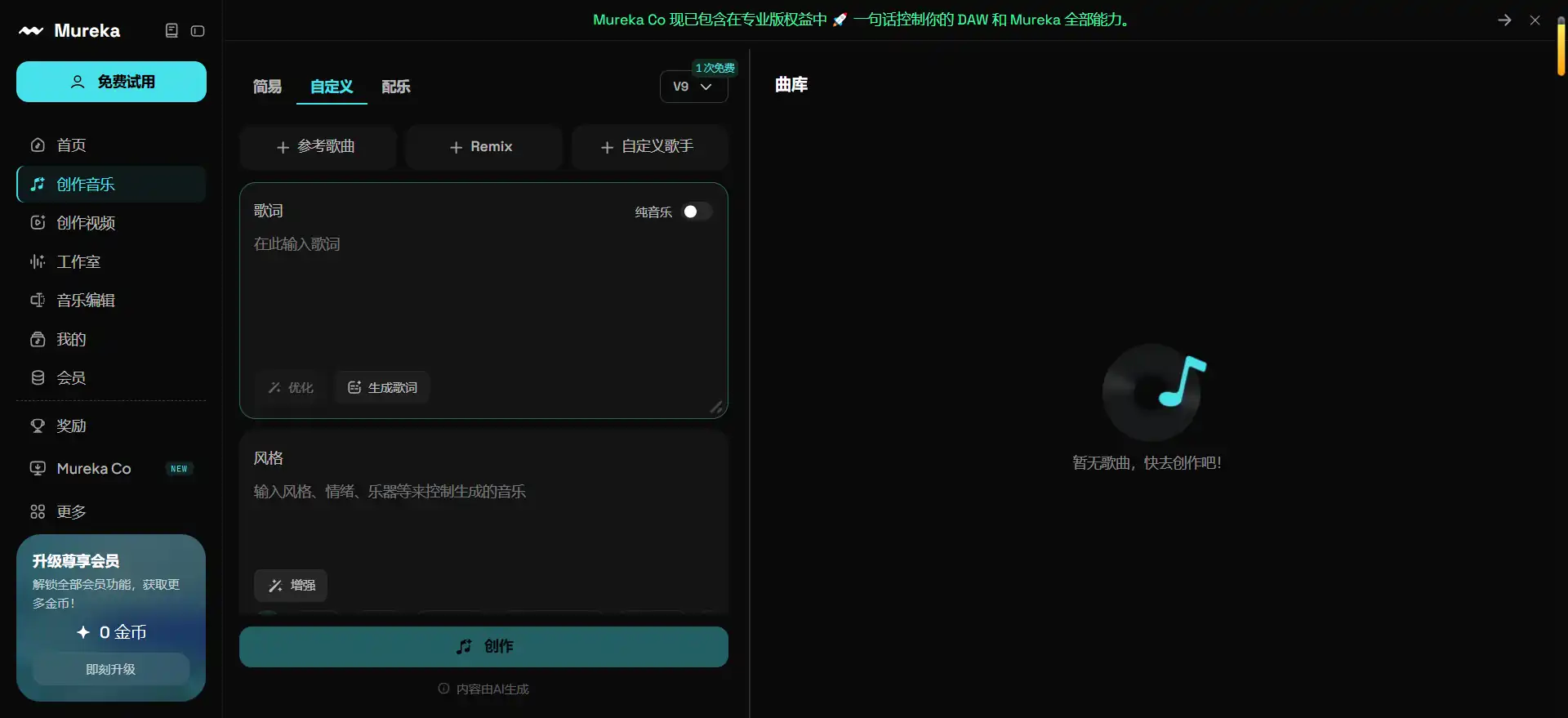The height and width of the screenshot is (718, 1568).
Task: Click the 创作 create button
Action: (x=483, y=647)
